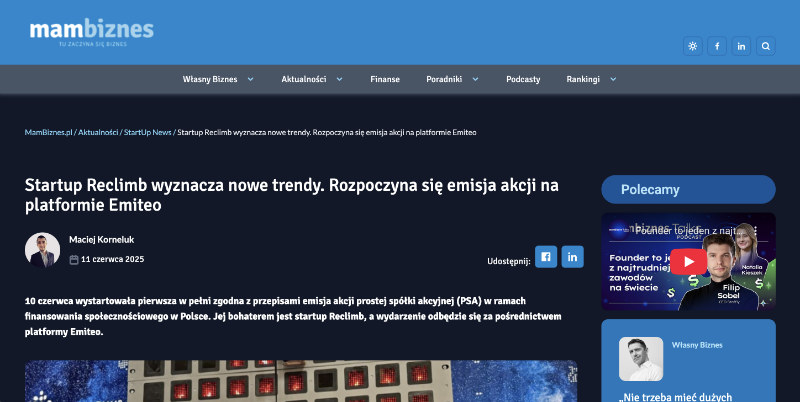This screenshot has height=402, width=800.
Task: Click the article headline about Reclimb
Action: click(x=291, y=195)
